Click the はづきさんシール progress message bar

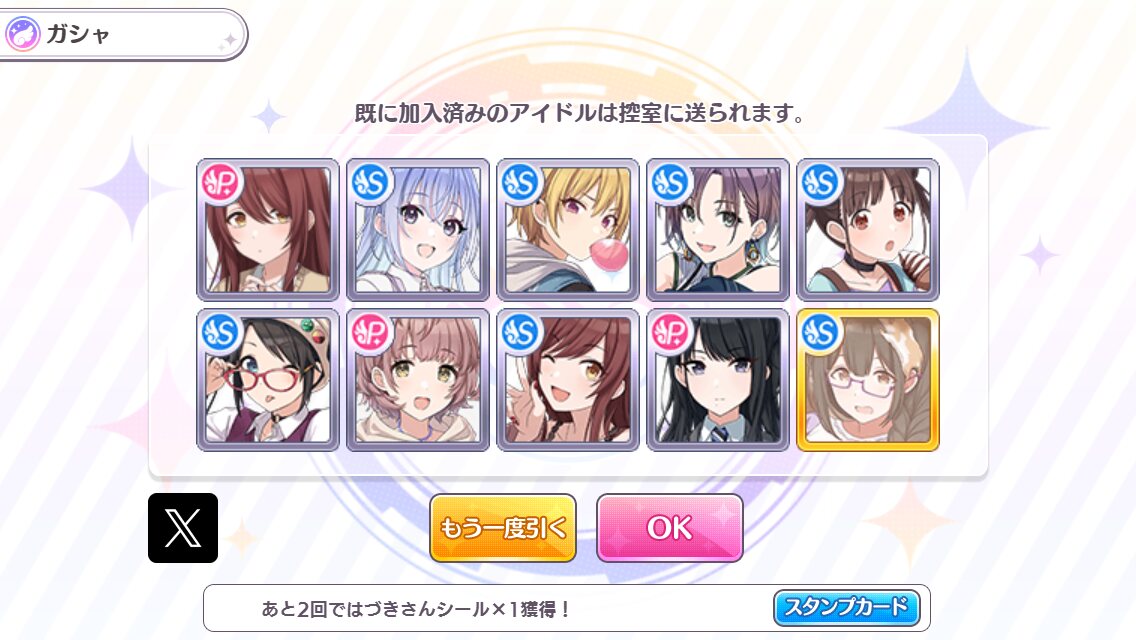567,608
